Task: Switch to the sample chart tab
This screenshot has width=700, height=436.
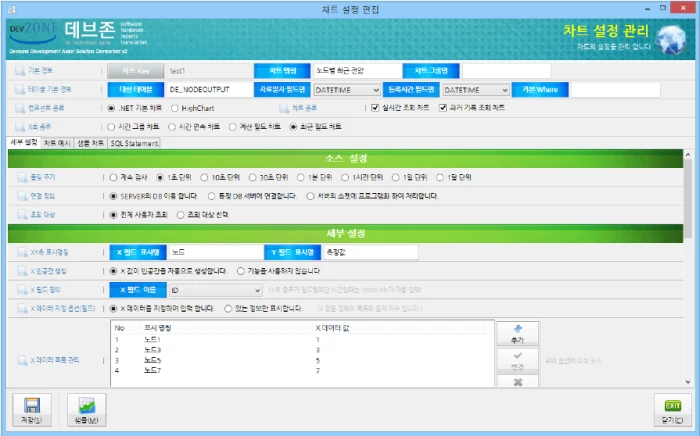Action: pos(91,143)
